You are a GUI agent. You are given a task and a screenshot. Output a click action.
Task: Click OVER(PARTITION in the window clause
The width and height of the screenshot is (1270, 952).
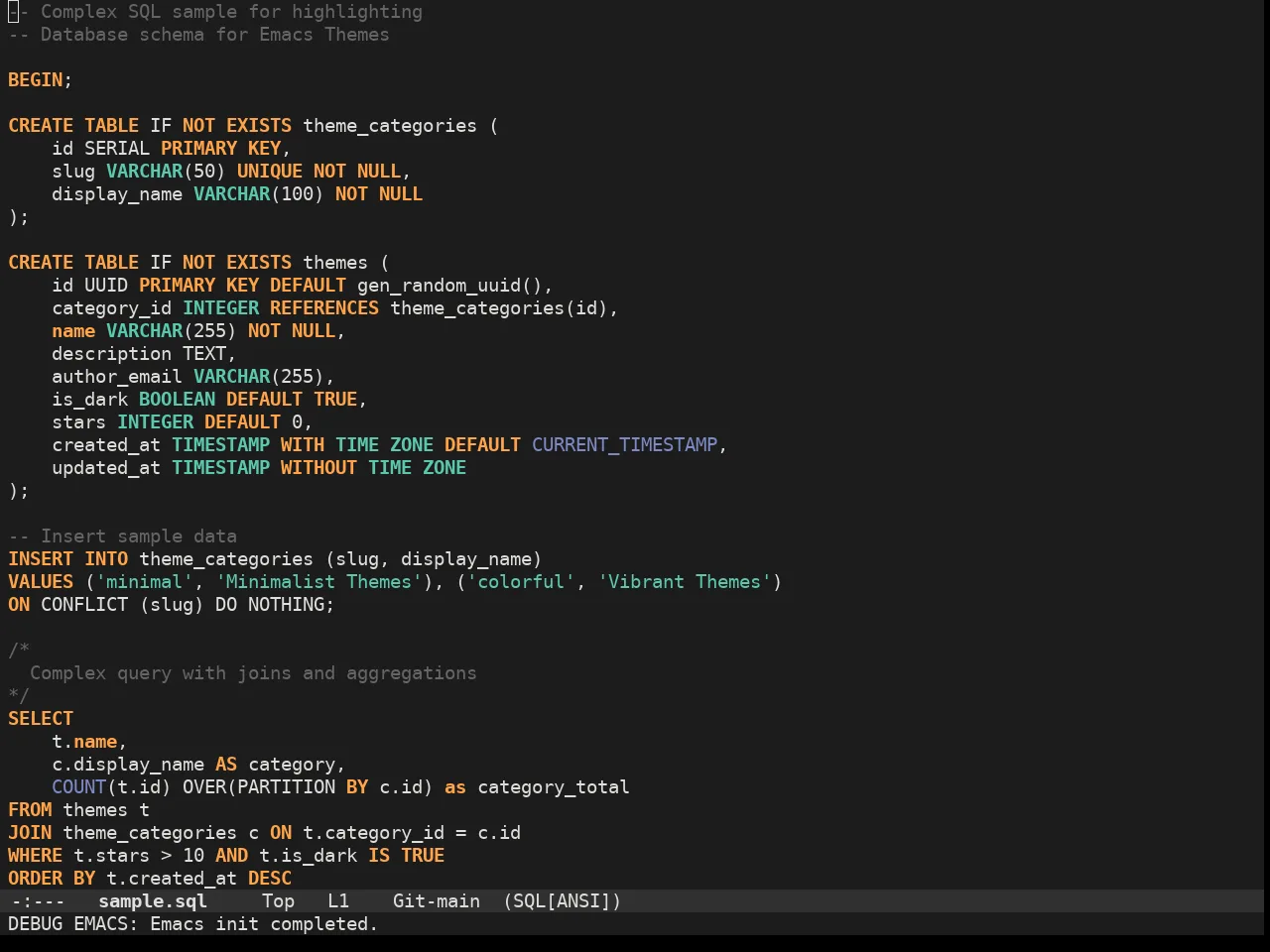pos(259,787)
